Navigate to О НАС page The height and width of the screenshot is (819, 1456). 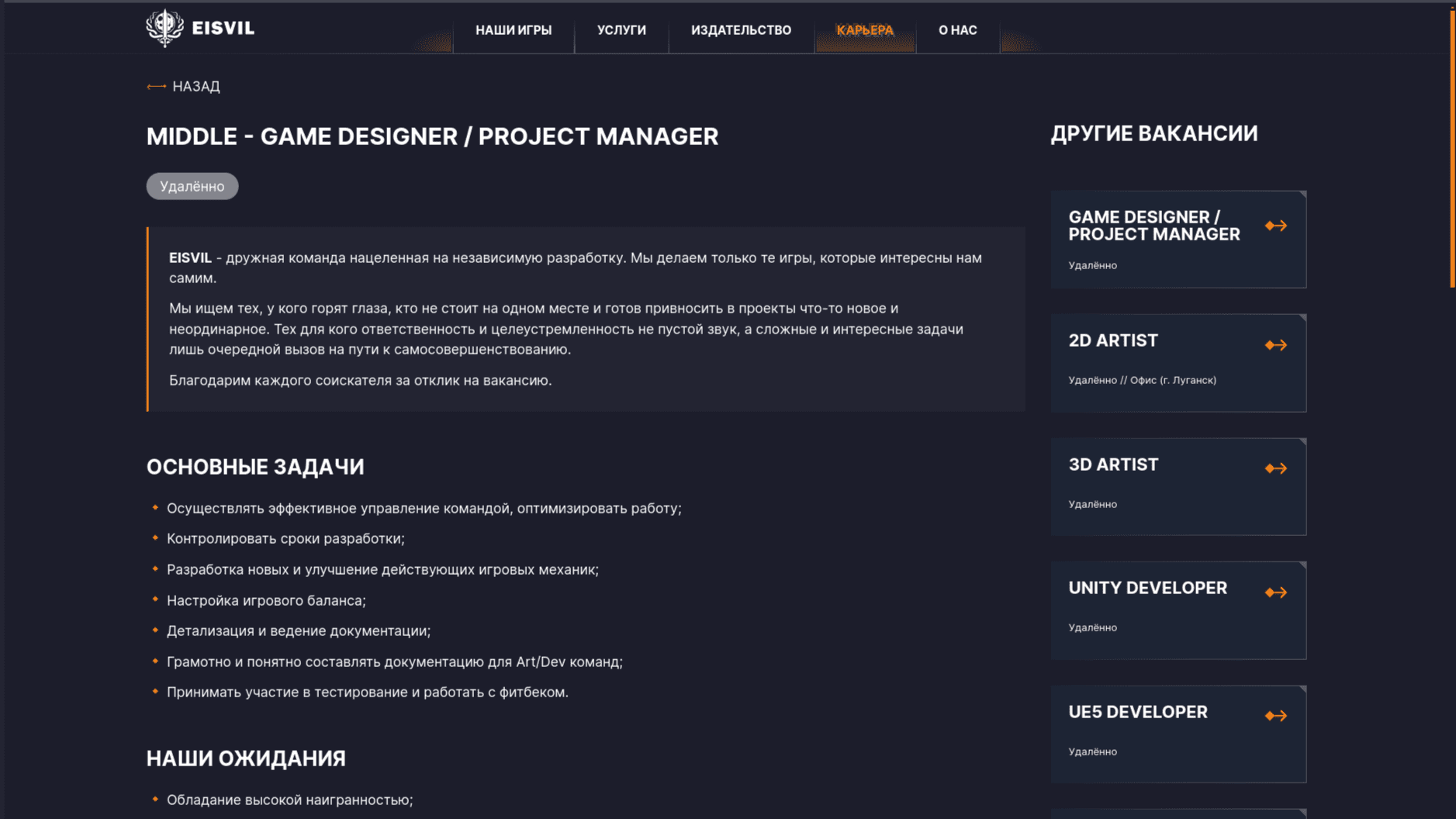[x=957, y=30]
